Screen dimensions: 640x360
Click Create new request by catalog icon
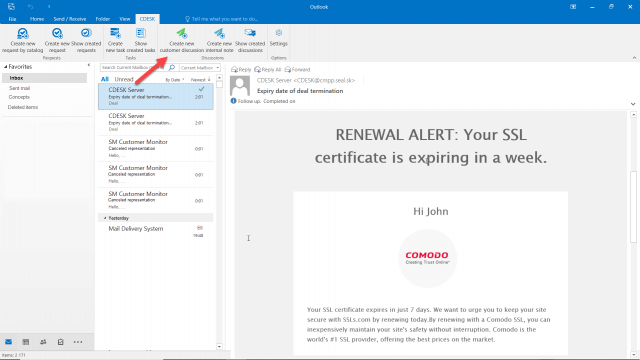click(22, 33)
